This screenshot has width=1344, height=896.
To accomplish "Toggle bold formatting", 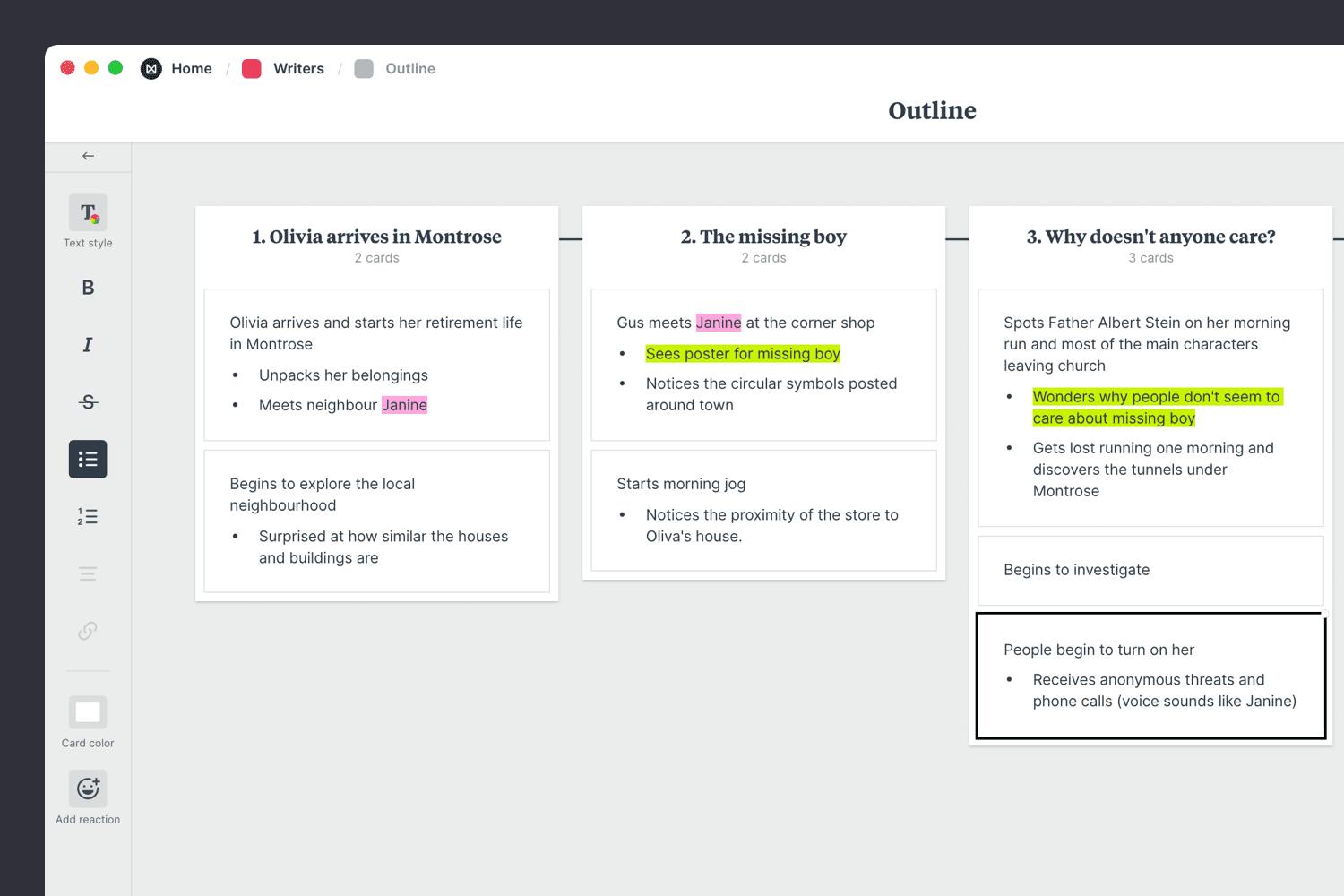I will coord(88,287).
